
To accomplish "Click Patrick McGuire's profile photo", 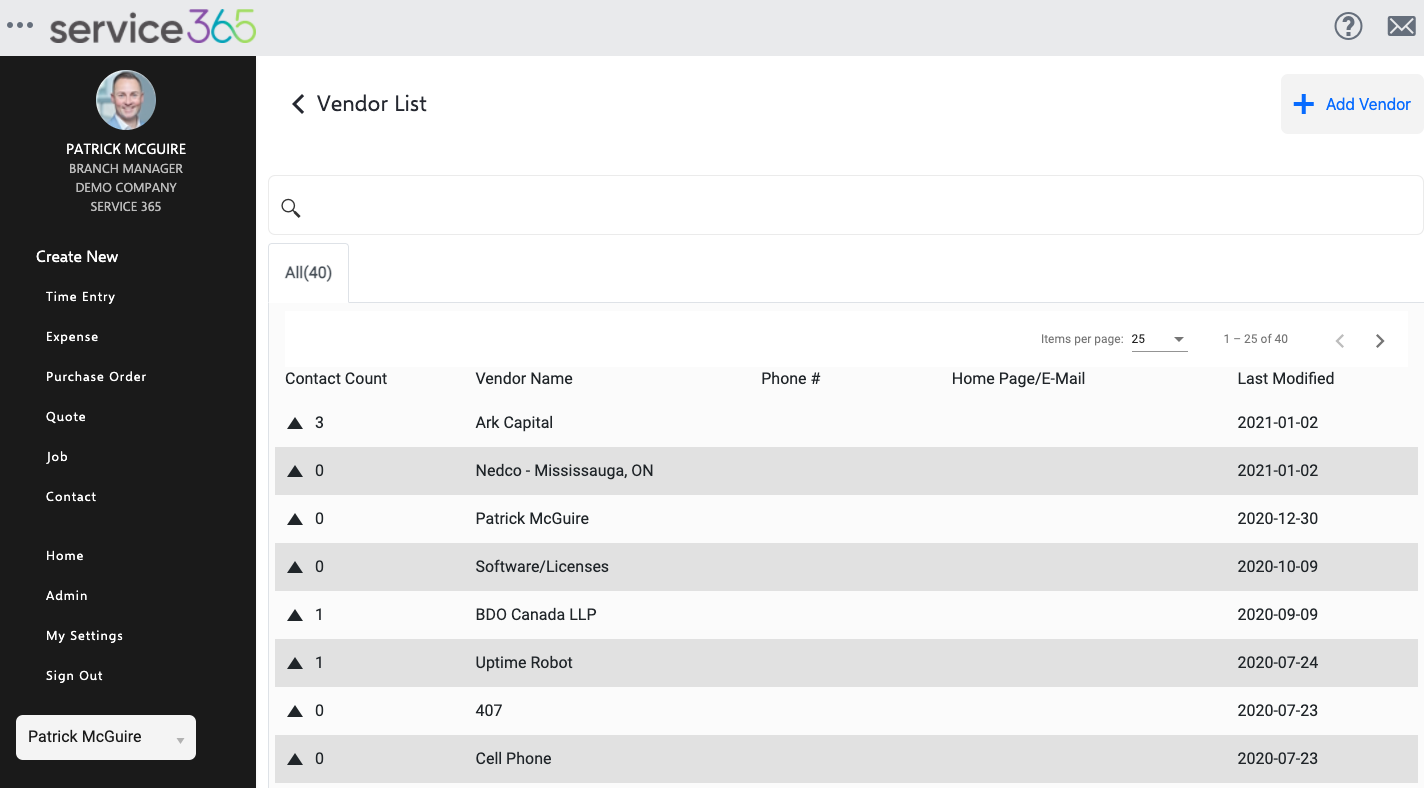I will 126,100.
